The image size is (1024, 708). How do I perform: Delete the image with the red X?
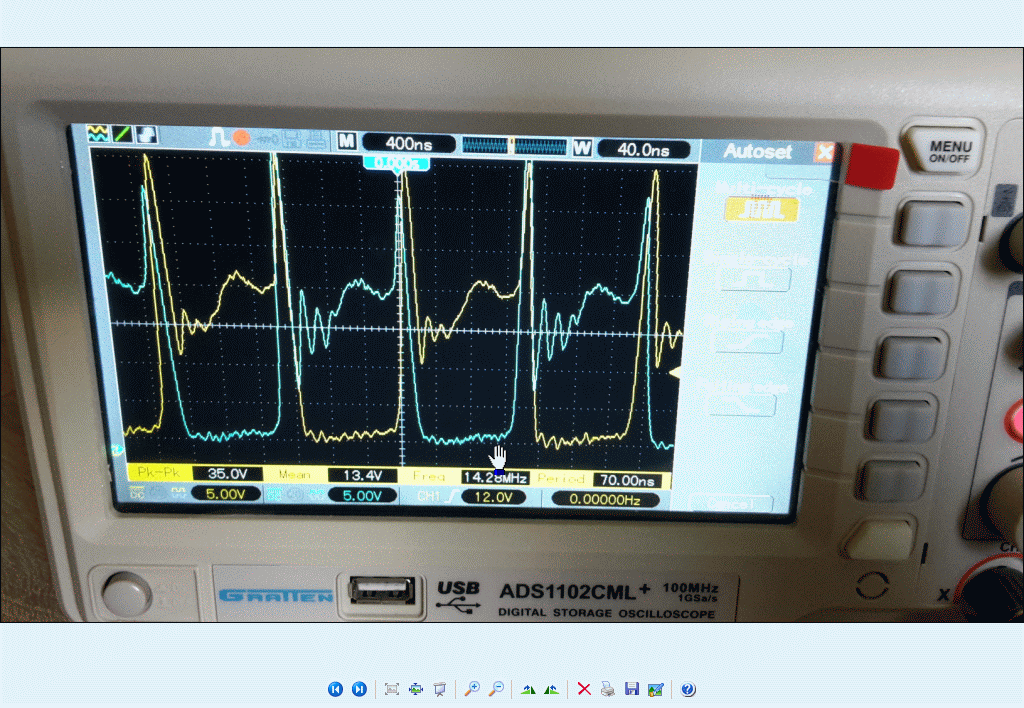click(584, 689)
